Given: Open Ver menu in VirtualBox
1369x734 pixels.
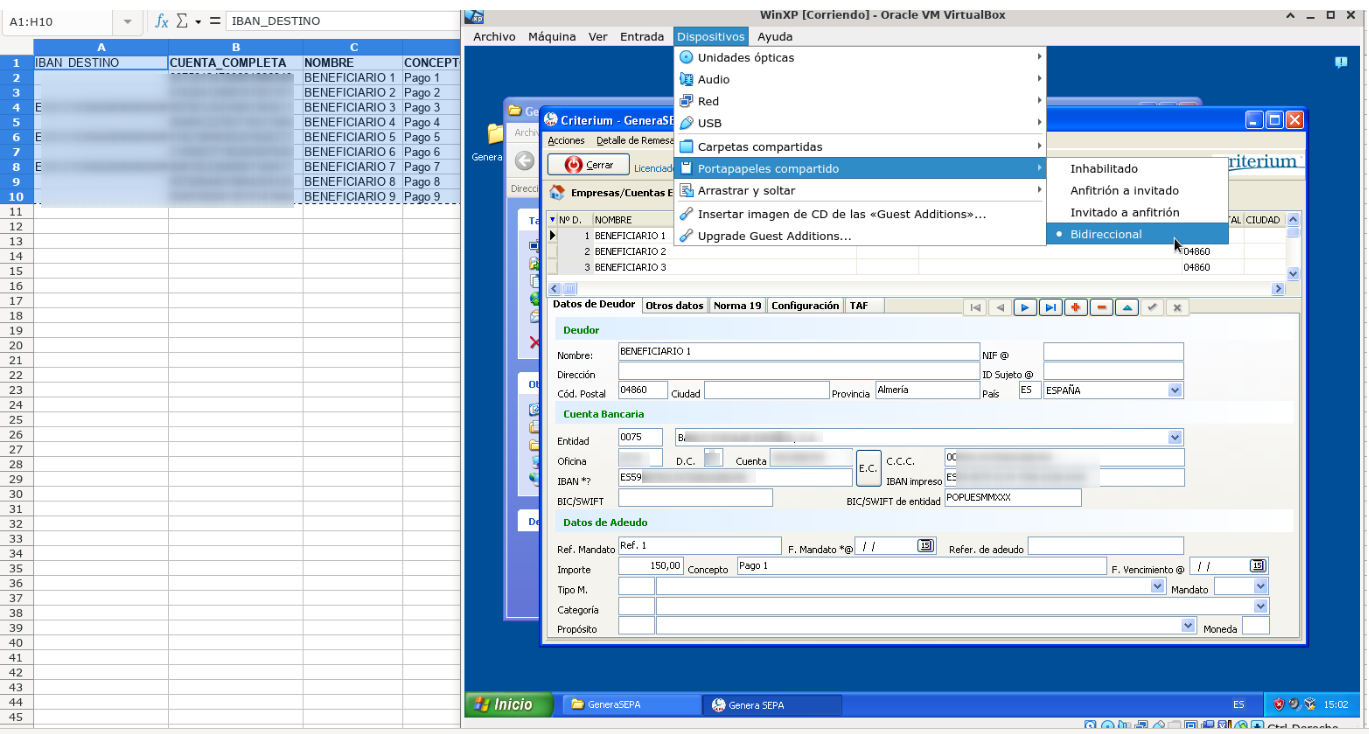Looking at the screenshot, I should pyautogui.click(x=598, y=37).
